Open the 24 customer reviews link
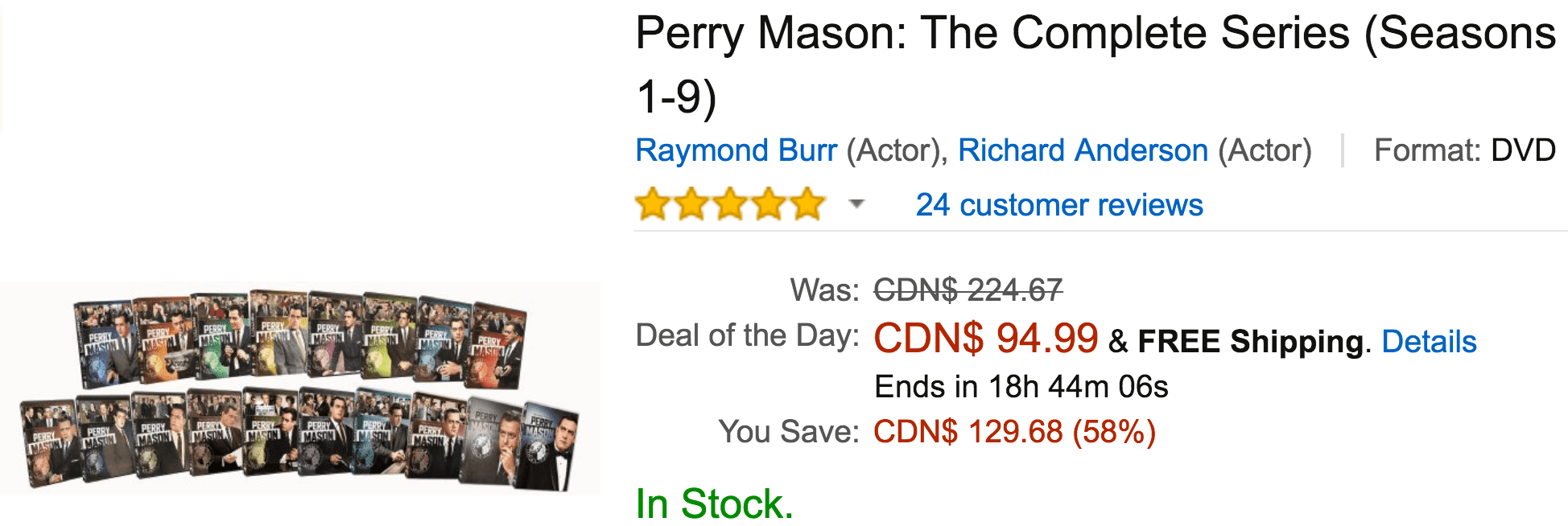The image size is (1568, 526). tap(1059, 205)
